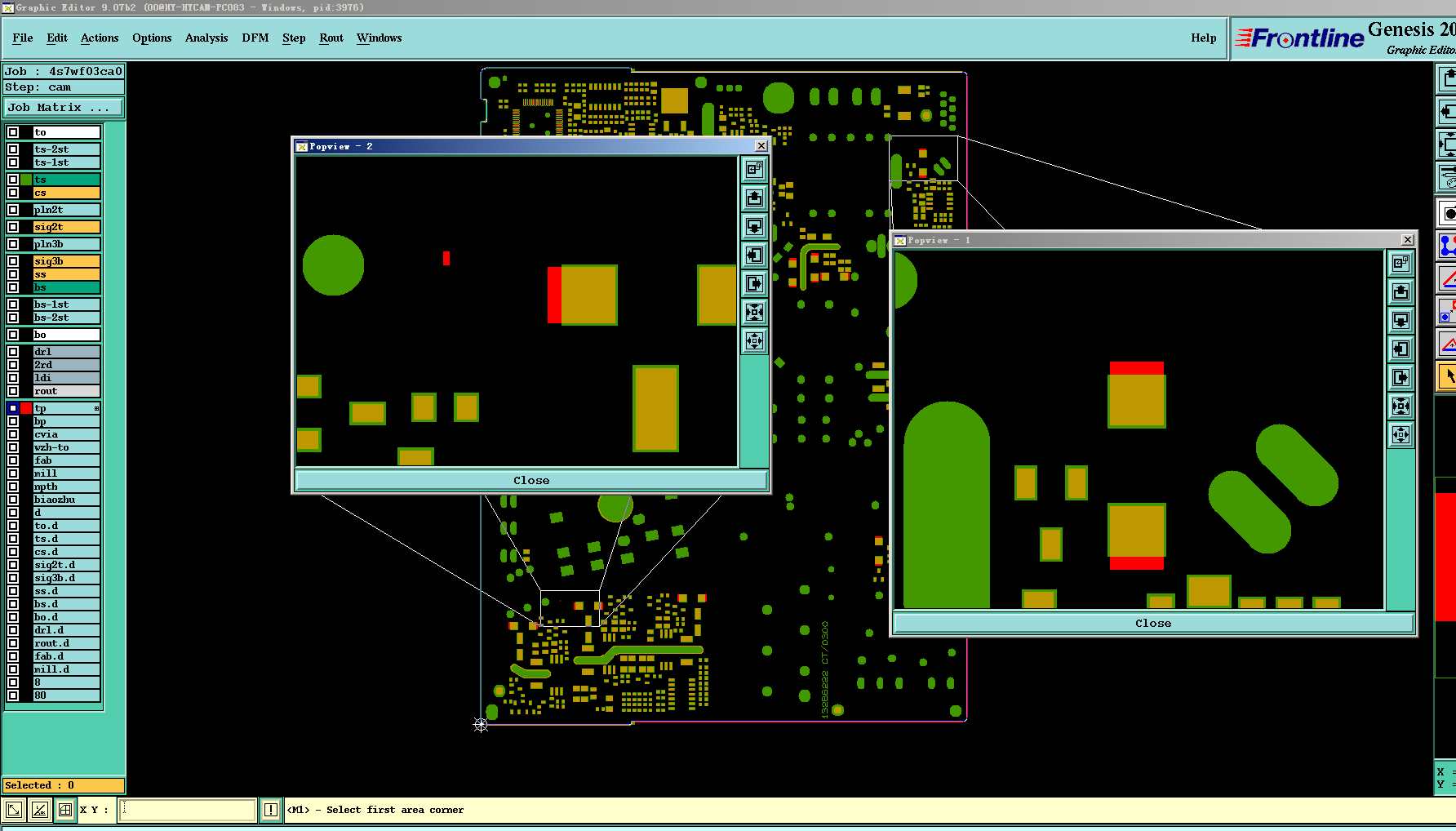Open the Actions menu

click(x=100, y=38)
